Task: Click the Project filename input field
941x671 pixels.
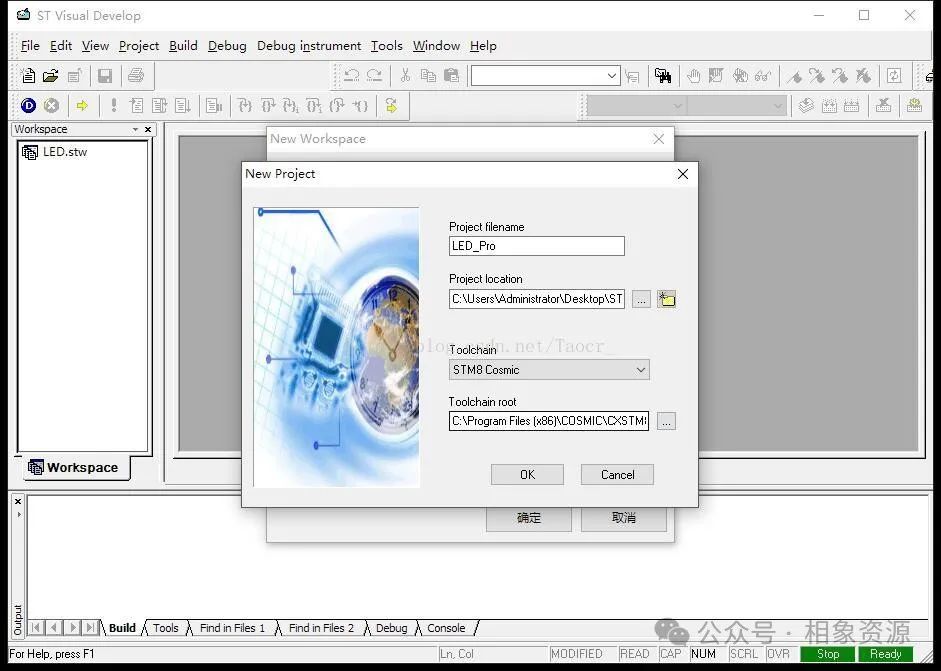Action: click(x=537, y=246)
